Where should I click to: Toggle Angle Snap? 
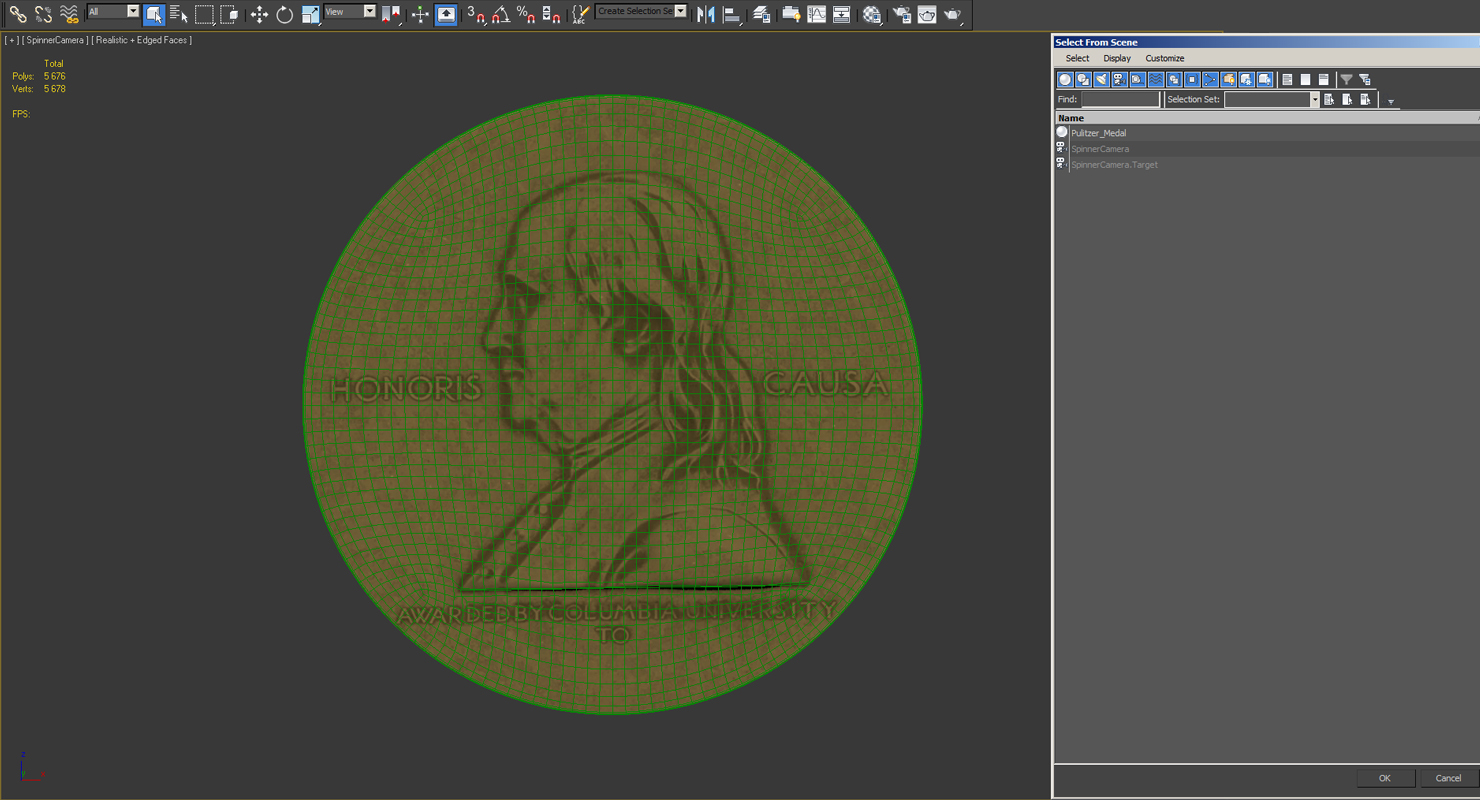(x=501, y=14)
